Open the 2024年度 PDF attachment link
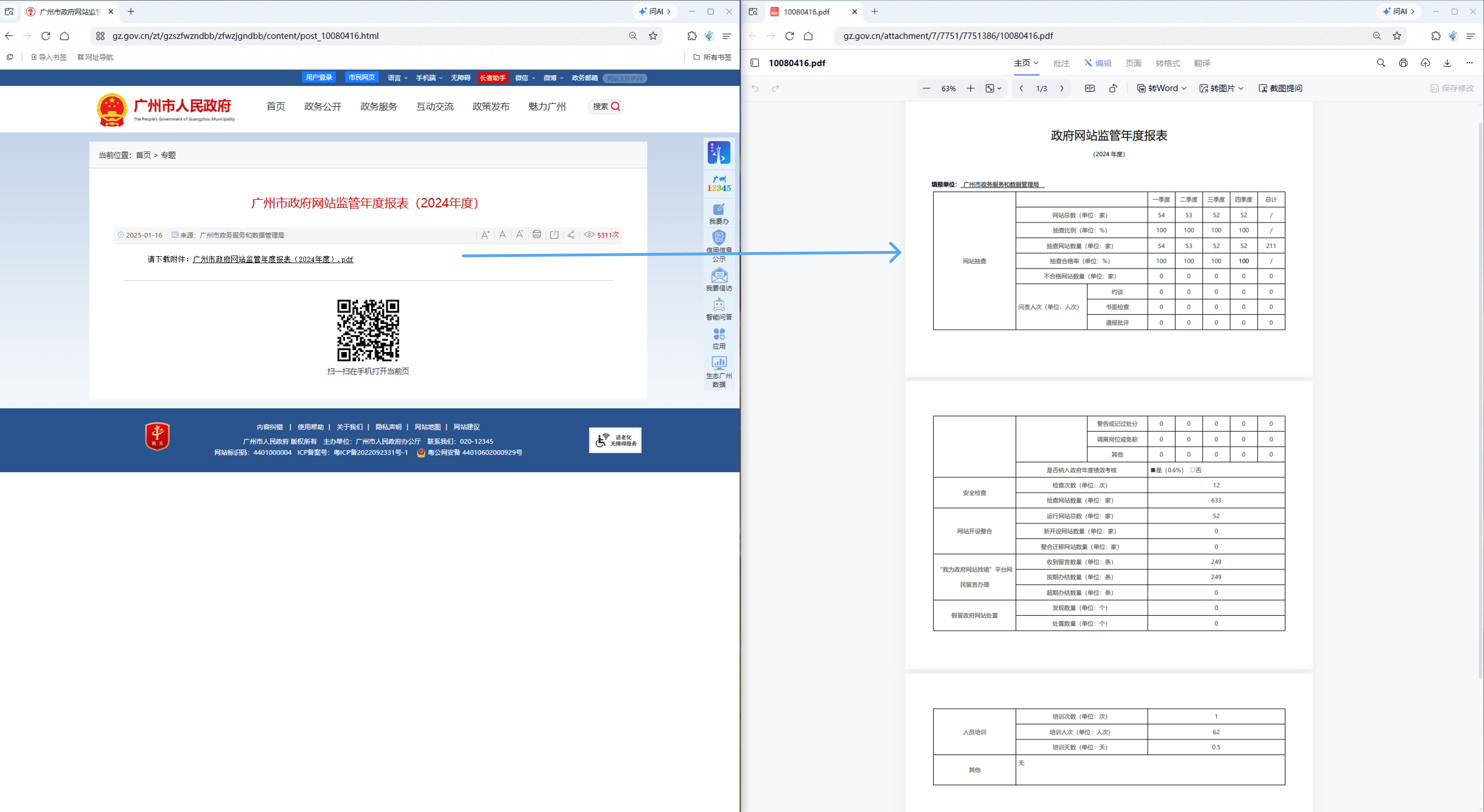Image resolution: width=1484 pixels, height=812 pixels. [x=272, y=259]
